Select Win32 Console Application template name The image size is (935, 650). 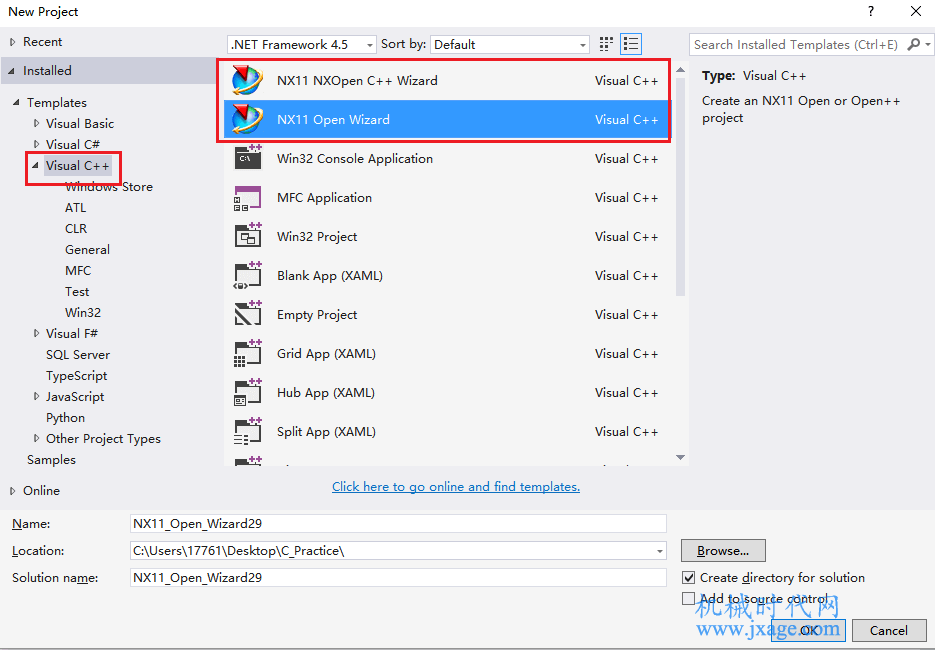click(x=355, y=159)
